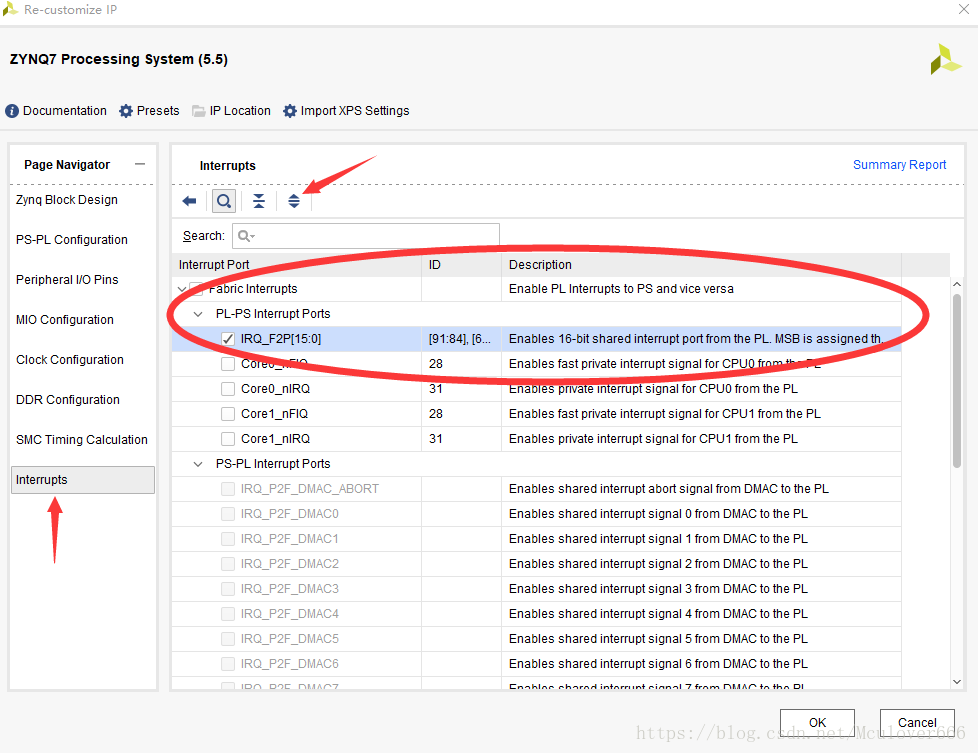Click the Collapse All toolbar icon

259,201
